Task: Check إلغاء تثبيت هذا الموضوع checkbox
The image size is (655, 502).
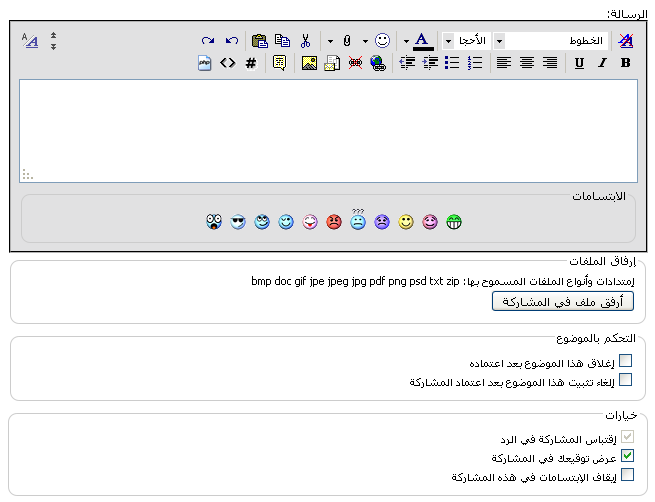Action: click(625, 380)
